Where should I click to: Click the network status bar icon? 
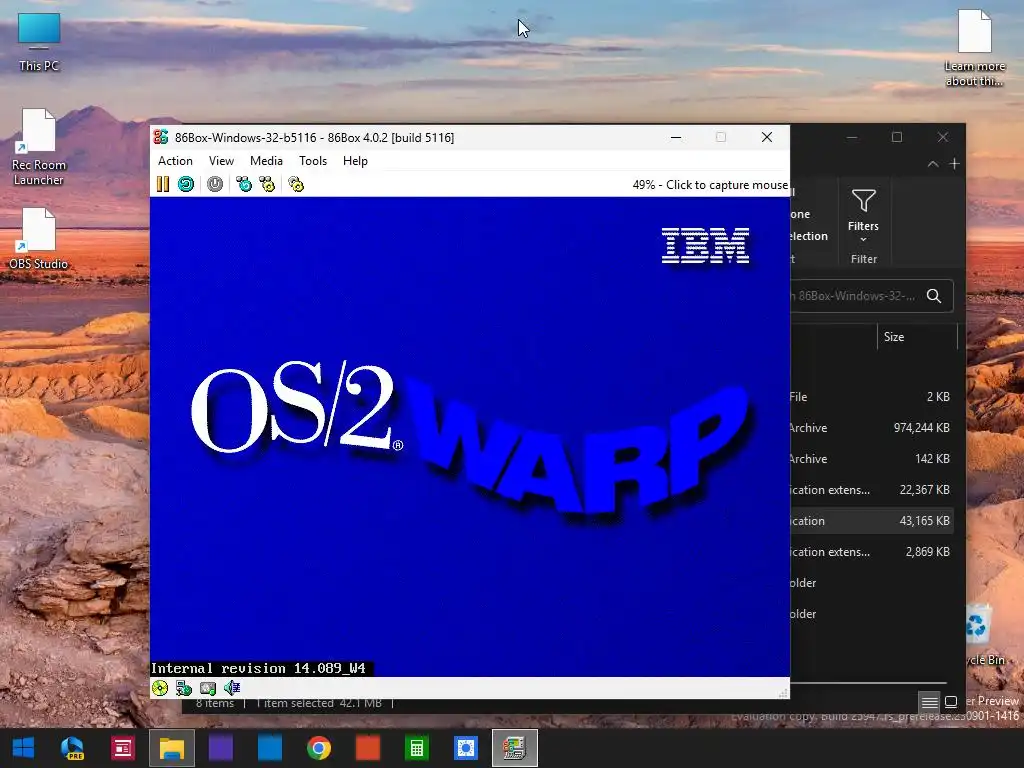(x=184, y=688)
